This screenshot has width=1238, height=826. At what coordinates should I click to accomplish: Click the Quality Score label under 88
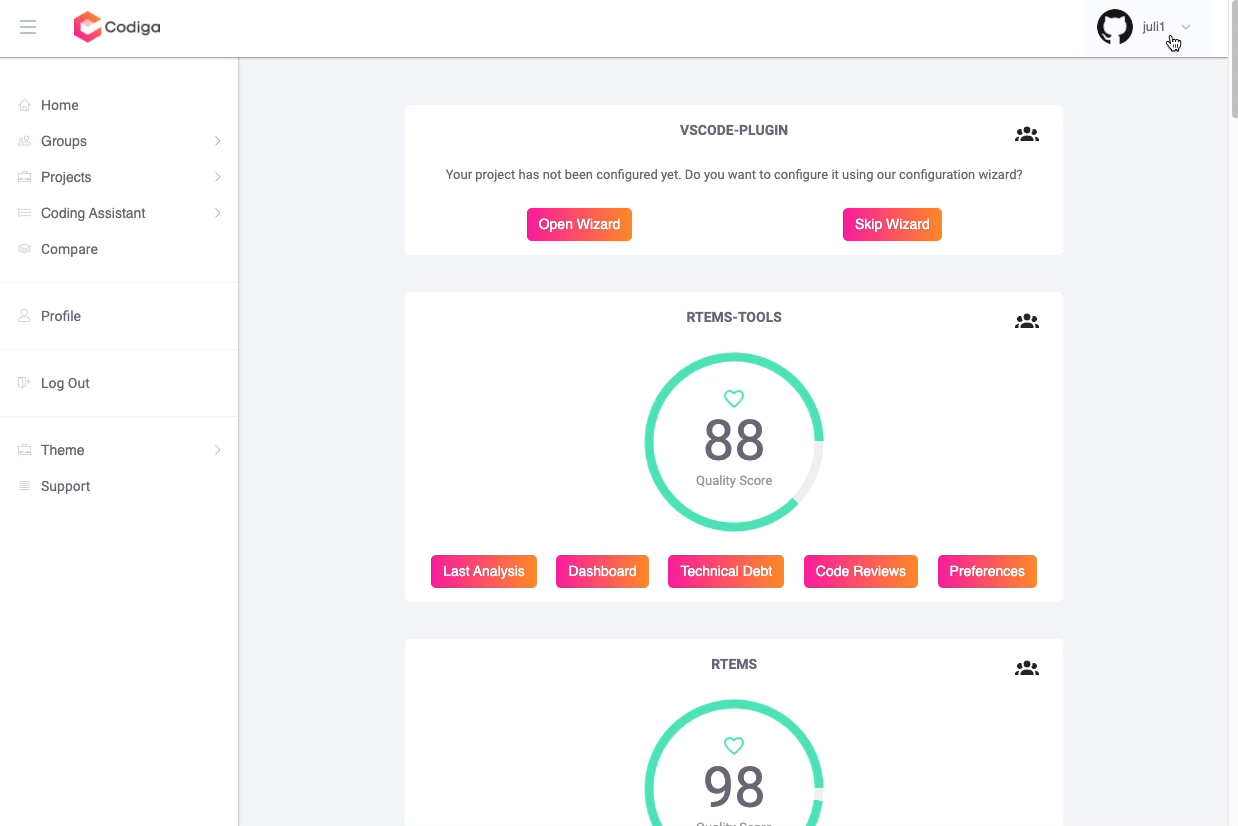[734, 481]
